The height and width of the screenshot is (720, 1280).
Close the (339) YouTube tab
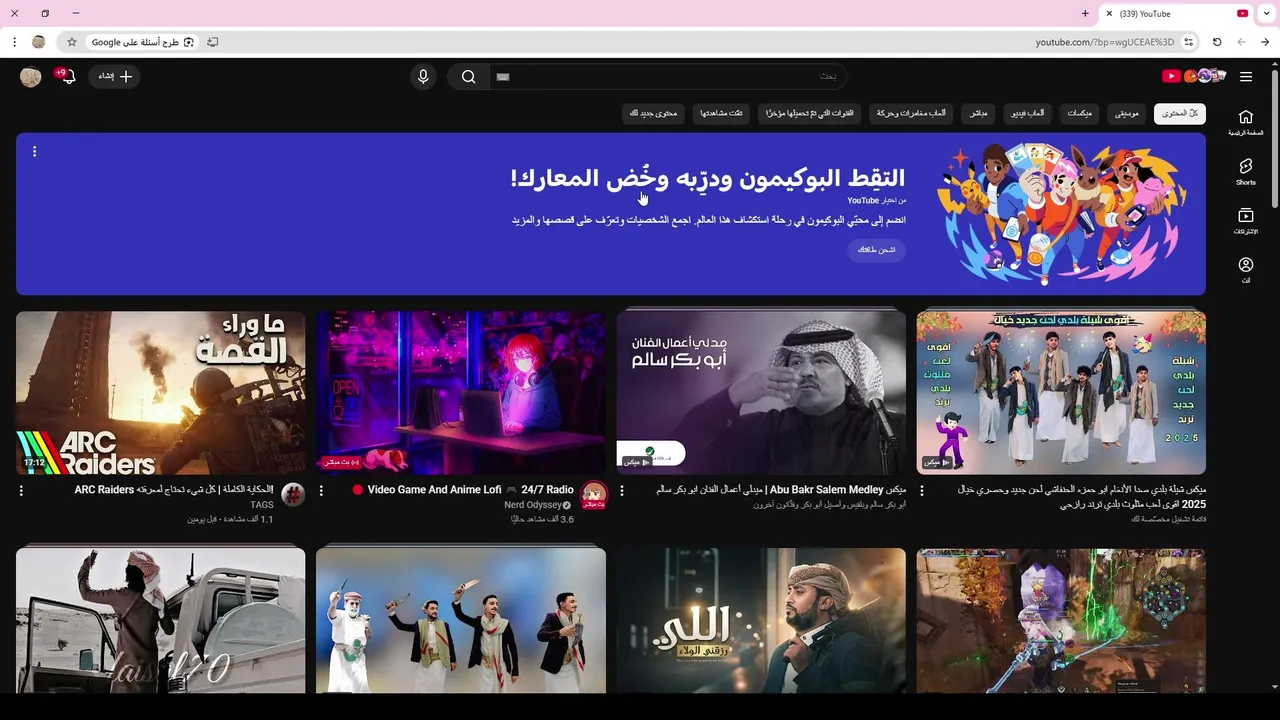[1109, 13]
